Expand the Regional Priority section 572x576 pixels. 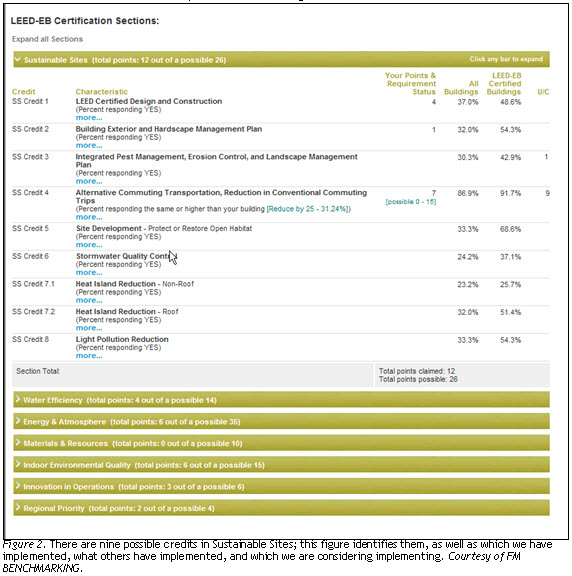pos(281,508)
